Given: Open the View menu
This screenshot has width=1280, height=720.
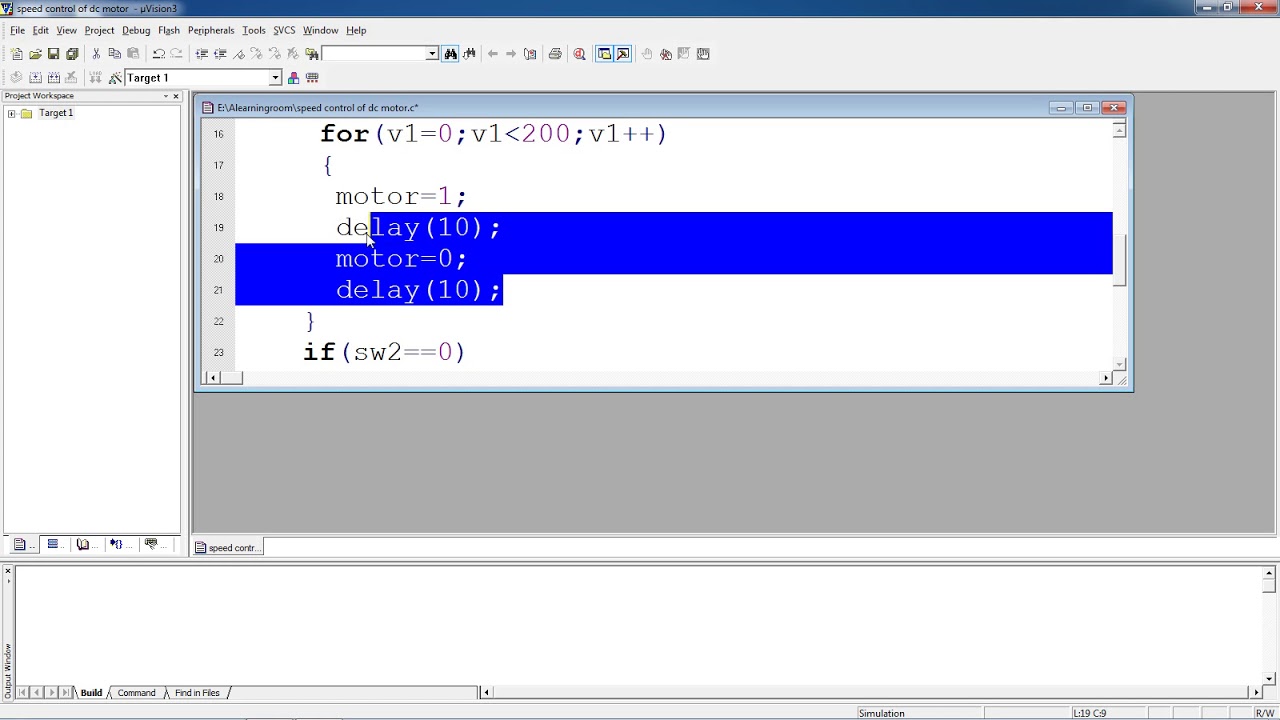Looking at the screenshot, I should (x=66, y=30).
